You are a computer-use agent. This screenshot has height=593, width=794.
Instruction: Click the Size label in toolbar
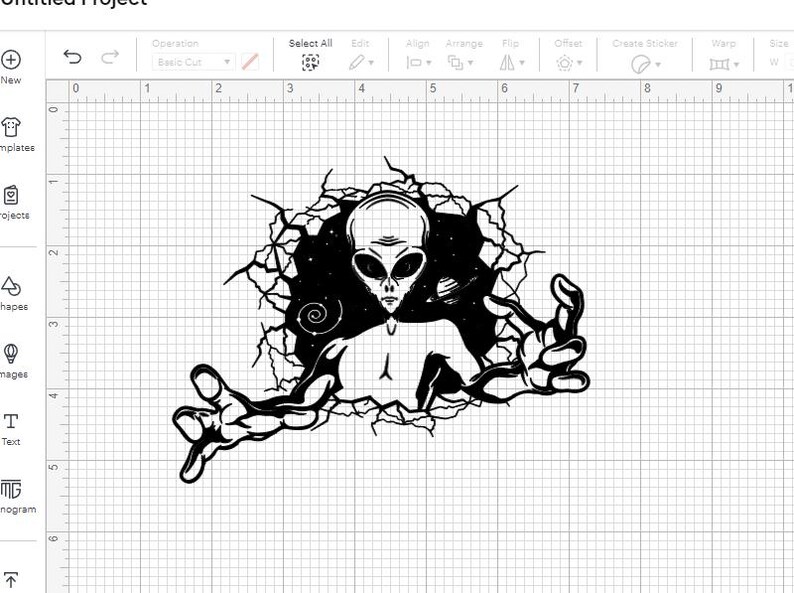(x=778, y=44)
